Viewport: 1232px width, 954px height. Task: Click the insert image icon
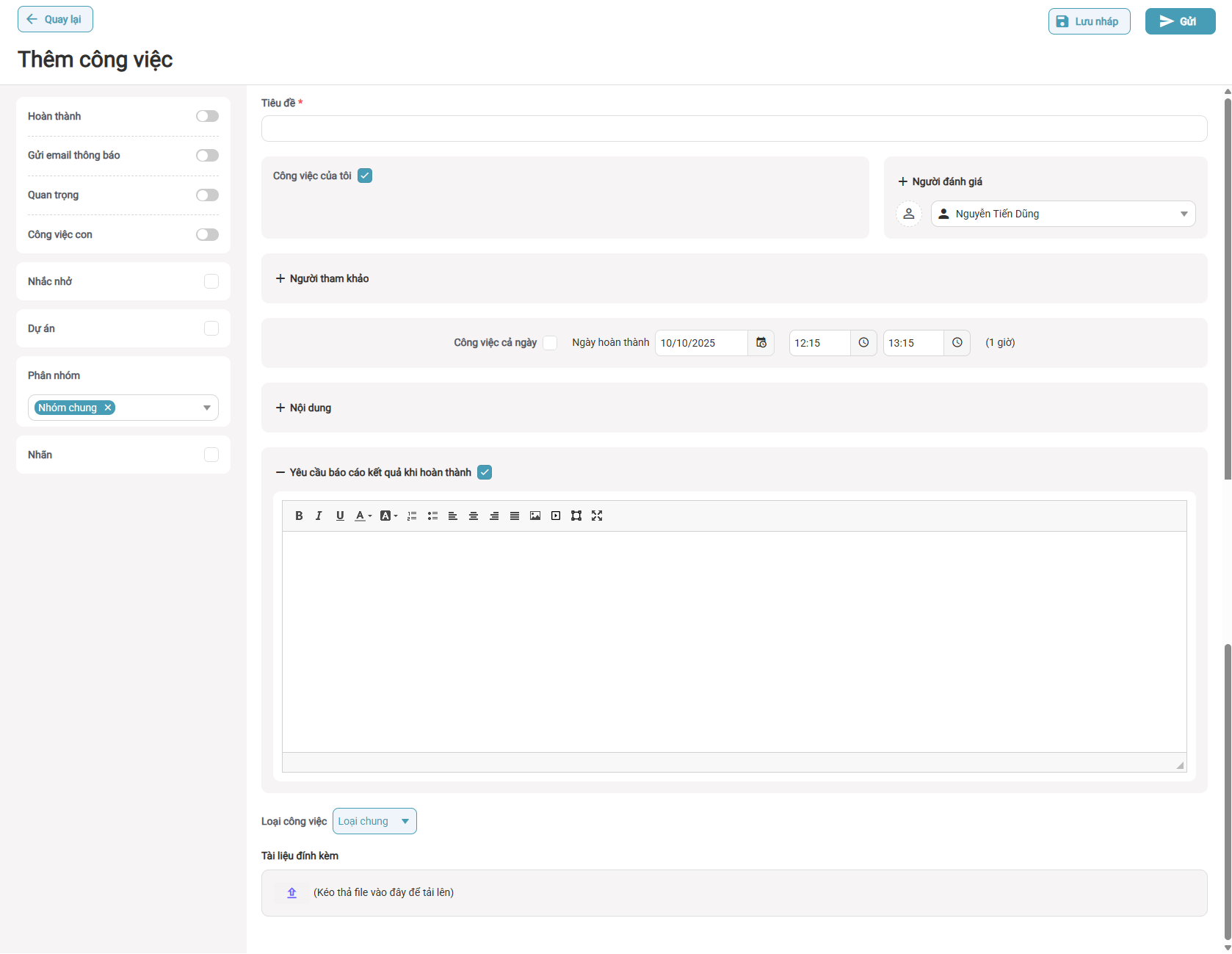coord(535,516)
